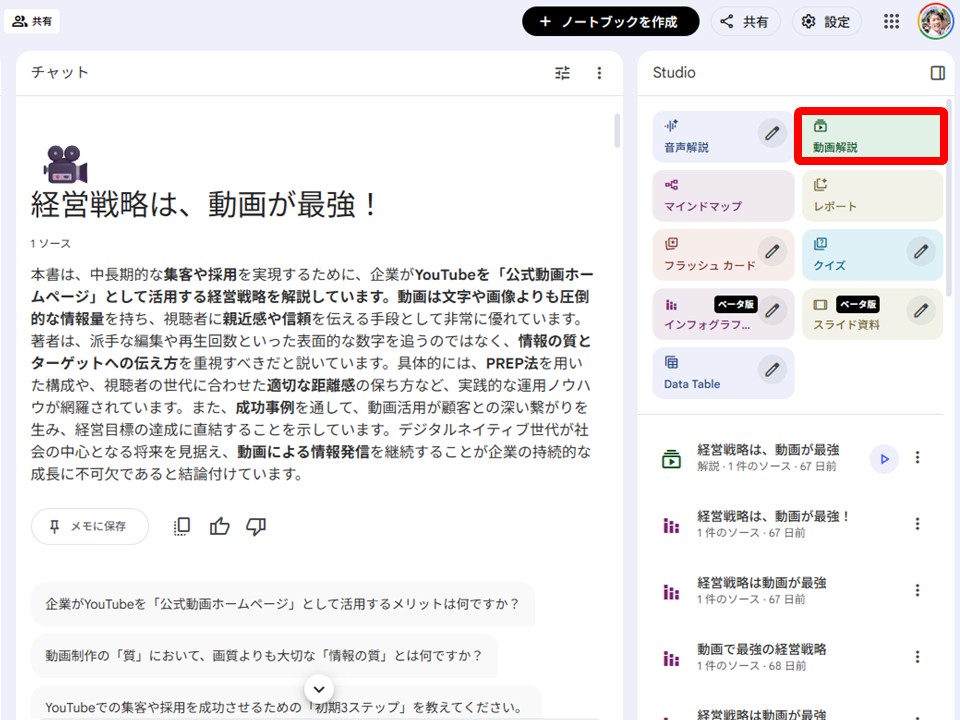Give thumbs up to the summary

pos(219,527)
